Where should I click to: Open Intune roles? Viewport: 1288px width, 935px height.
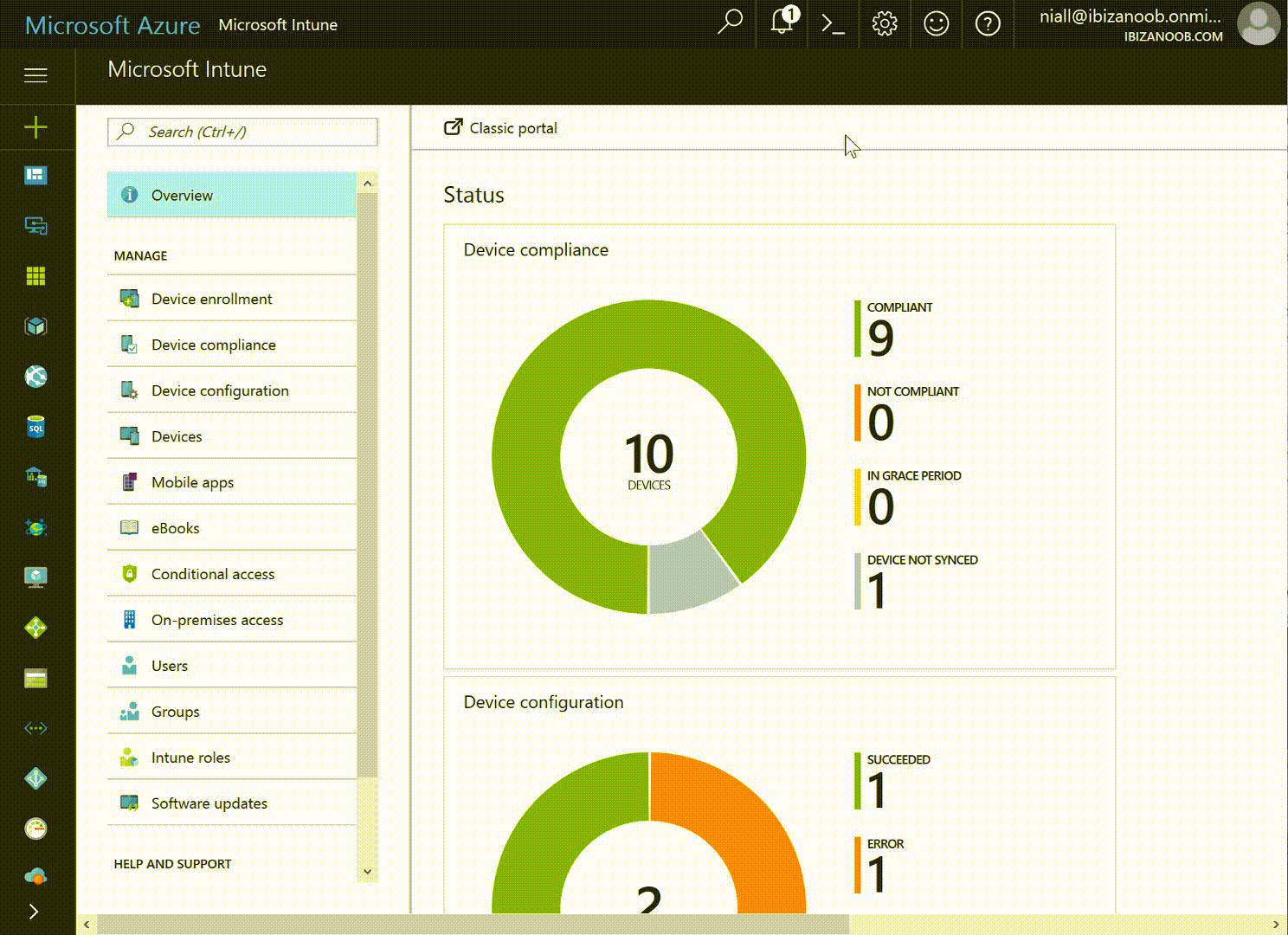tap(231, 758)
